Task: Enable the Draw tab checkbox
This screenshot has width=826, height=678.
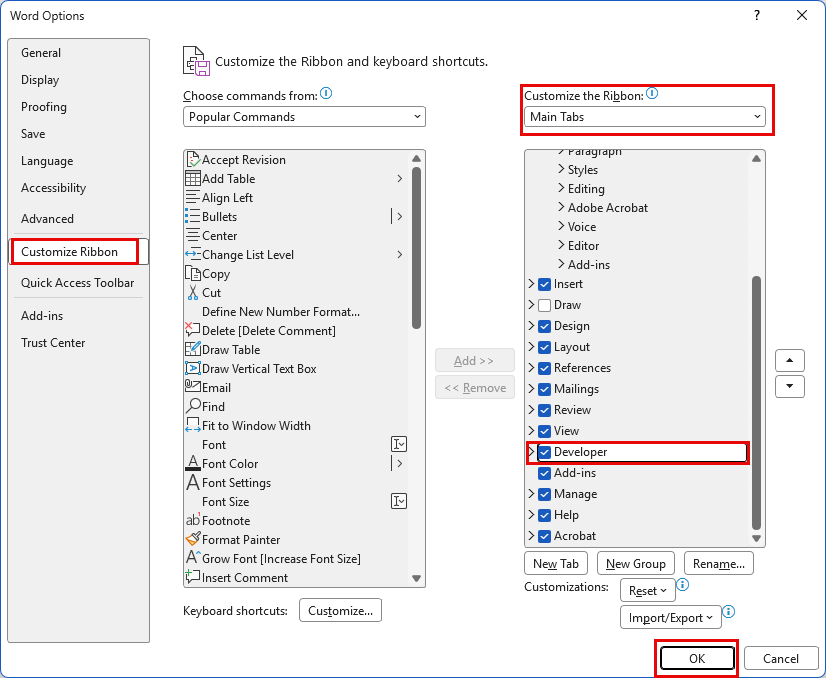Action: point(545,306)
